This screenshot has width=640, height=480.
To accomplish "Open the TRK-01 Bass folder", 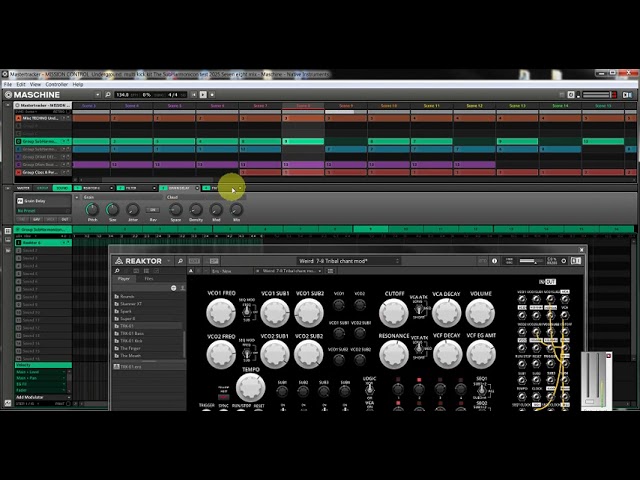I will click(148, 333).
